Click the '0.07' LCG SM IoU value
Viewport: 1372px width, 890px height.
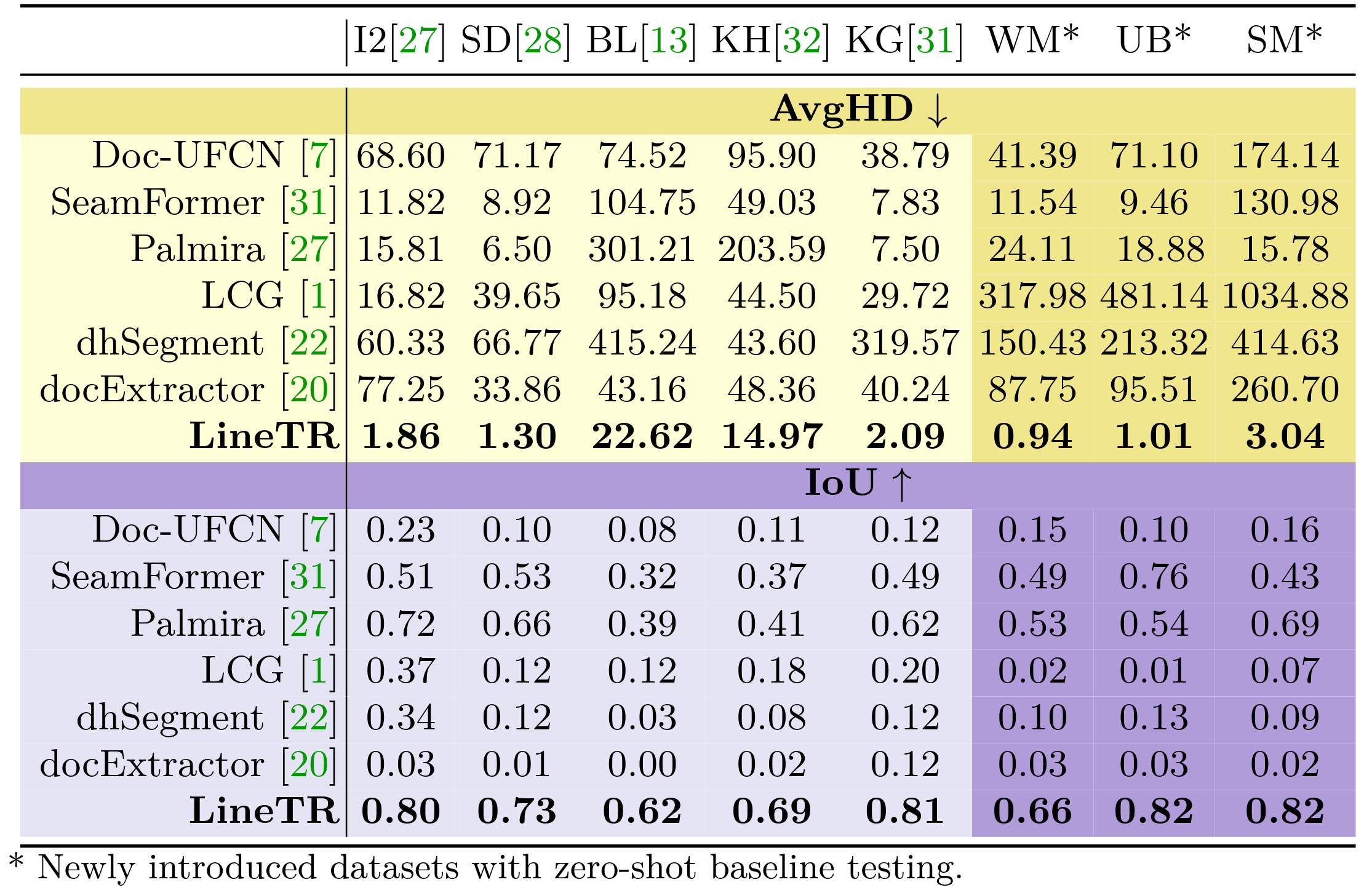pyautogui.click(x=1285, y=671)
